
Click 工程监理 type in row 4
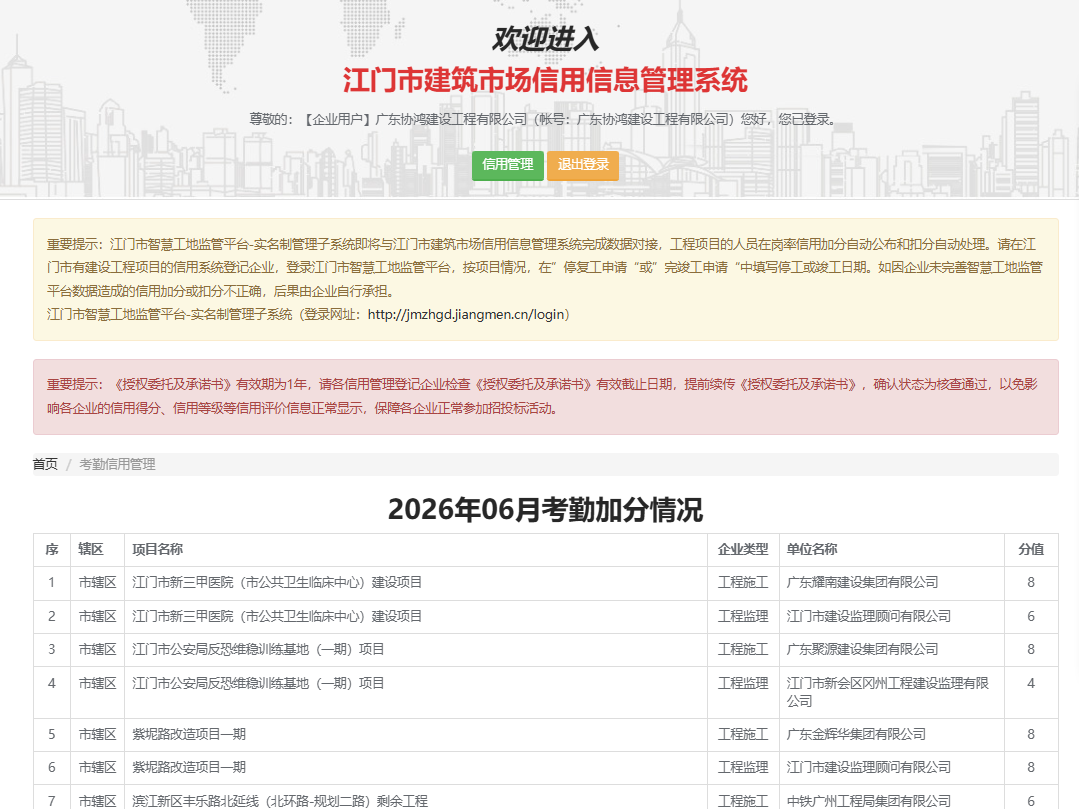tap(743, 684)
